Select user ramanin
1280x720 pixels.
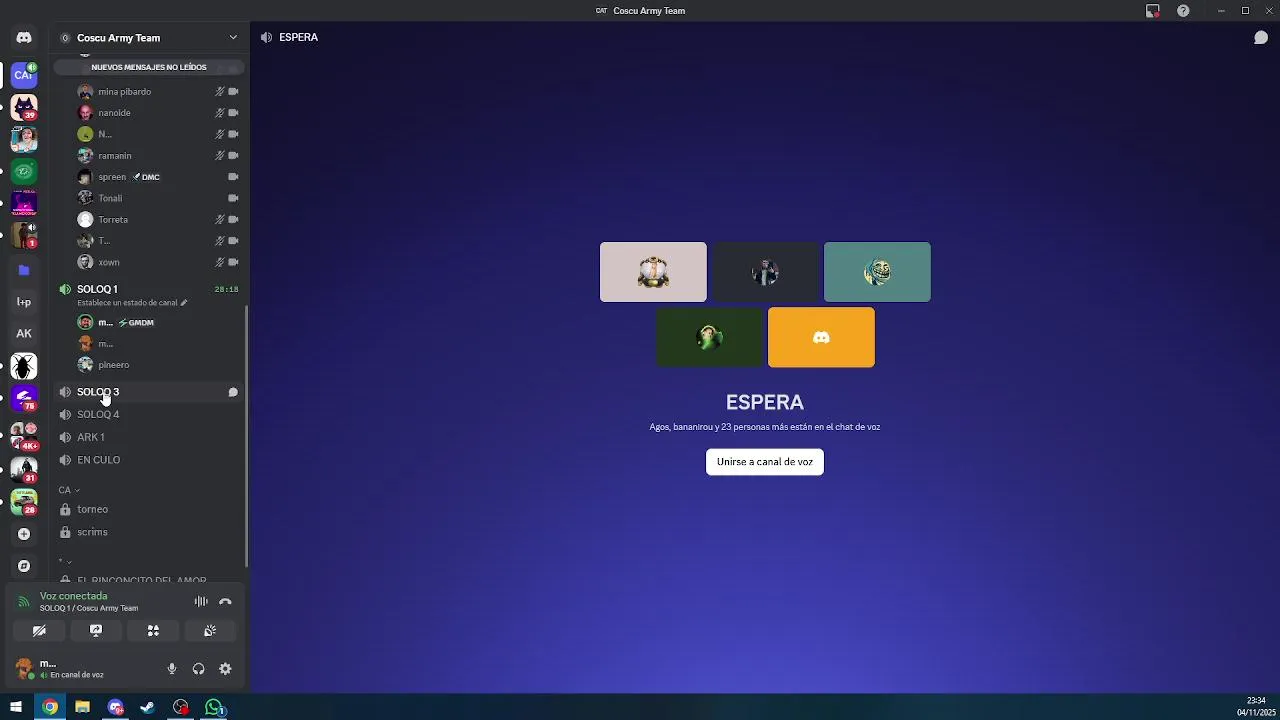156,156
